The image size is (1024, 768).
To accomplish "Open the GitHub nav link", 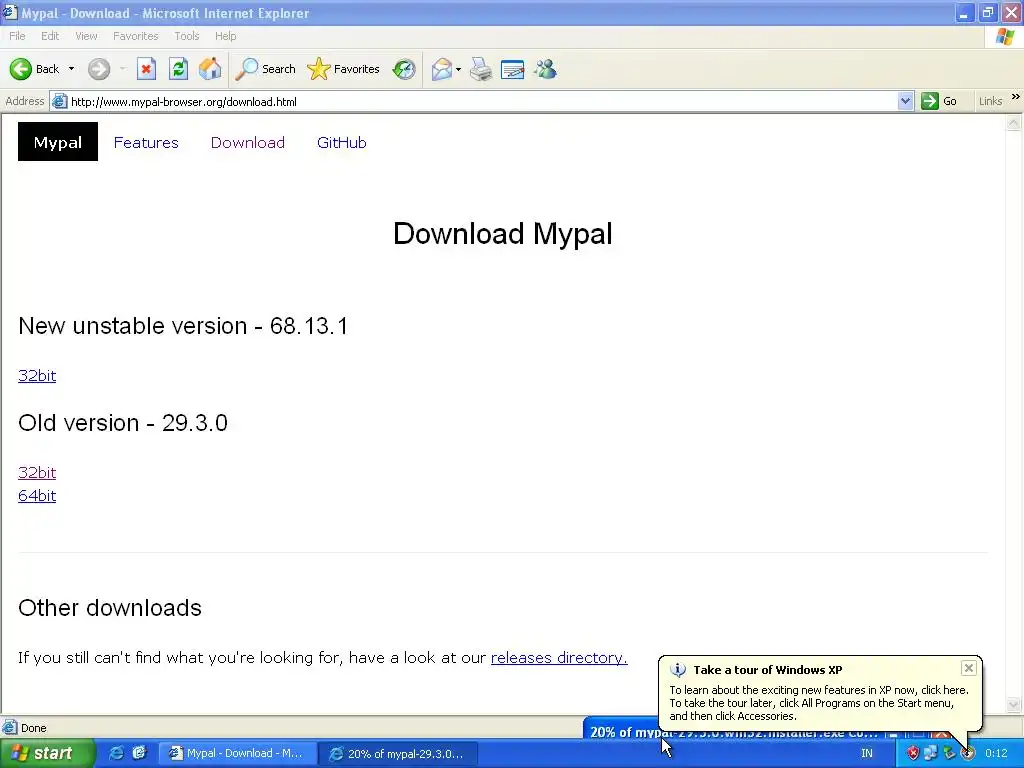I will 342,142.
